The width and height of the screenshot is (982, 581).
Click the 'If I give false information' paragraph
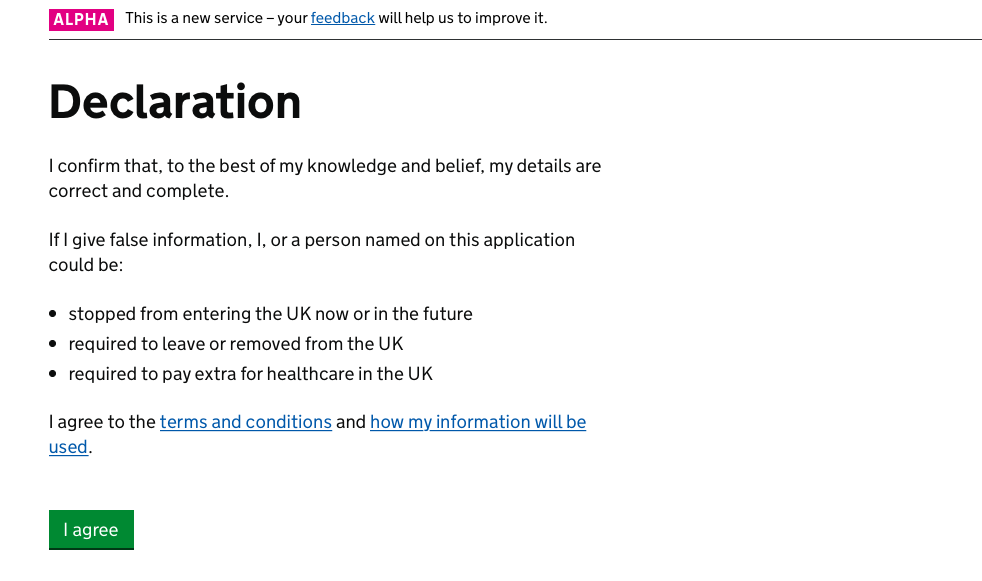pyautogui.click(x=312, y=252)
